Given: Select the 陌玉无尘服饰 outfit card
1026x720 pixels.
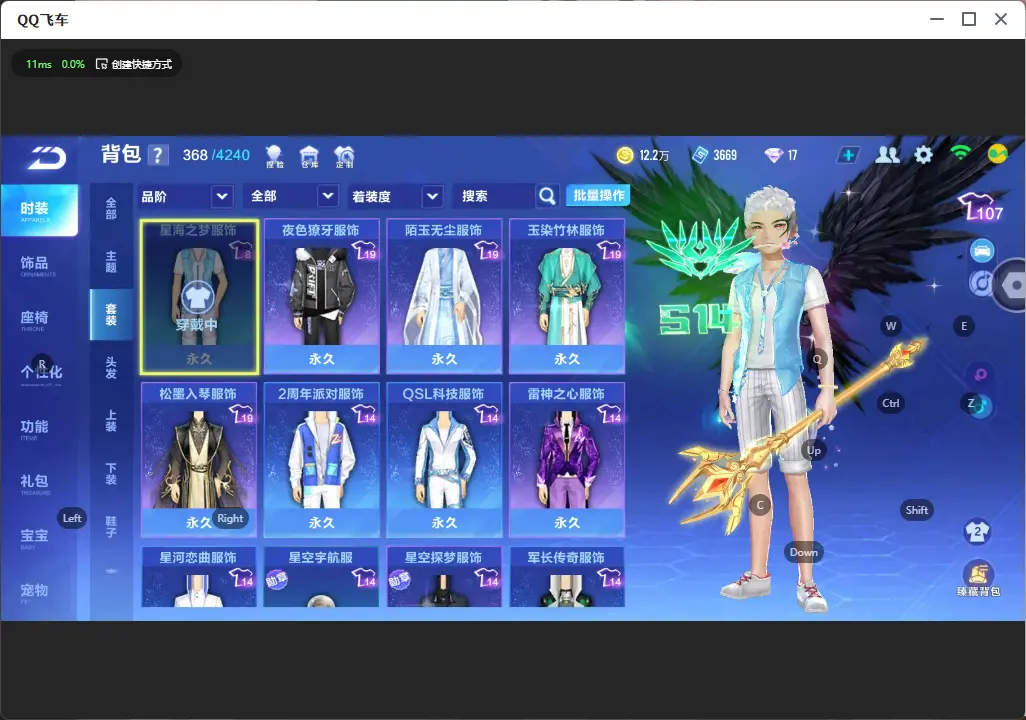Looking at the screenshot, I should pyautogui.click(x=444, y=297).
